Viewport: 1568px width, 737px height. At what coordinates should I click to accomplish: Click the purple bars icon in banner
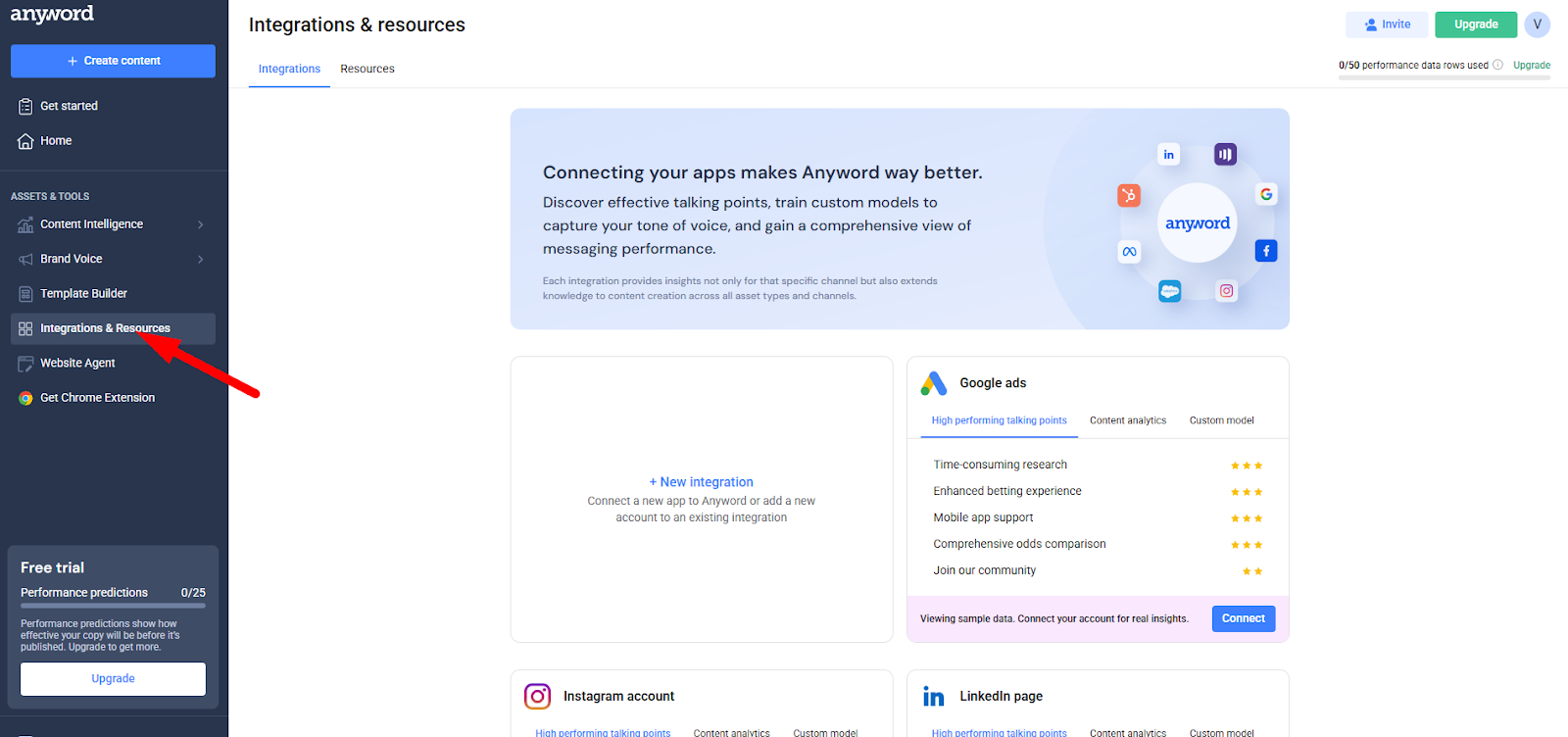(x=1225, y=154)
